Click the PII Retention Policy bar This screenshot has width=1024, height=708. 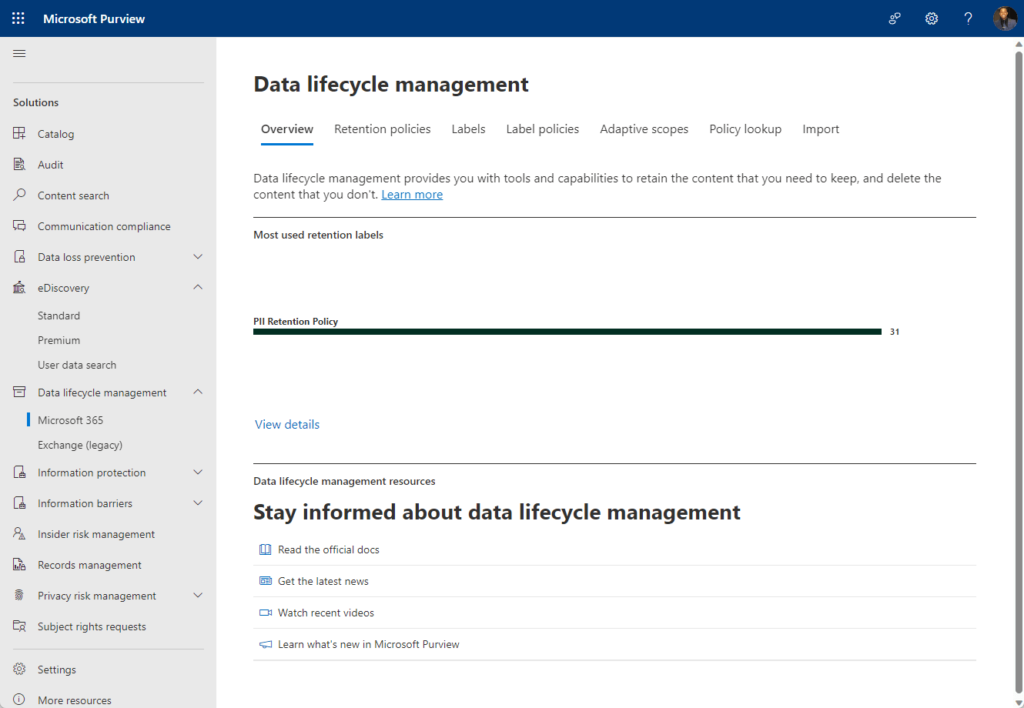[x=567, y=332]
